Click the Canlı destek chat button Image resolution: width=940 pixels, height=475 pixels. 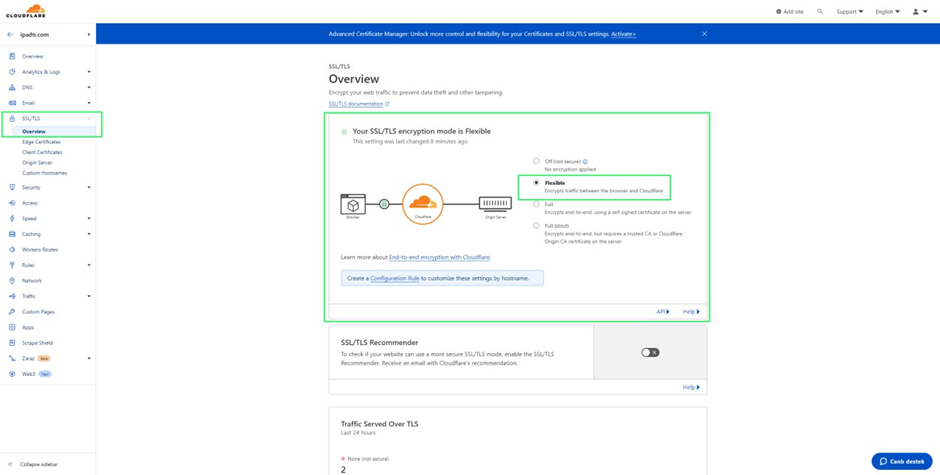coord(902,461)
